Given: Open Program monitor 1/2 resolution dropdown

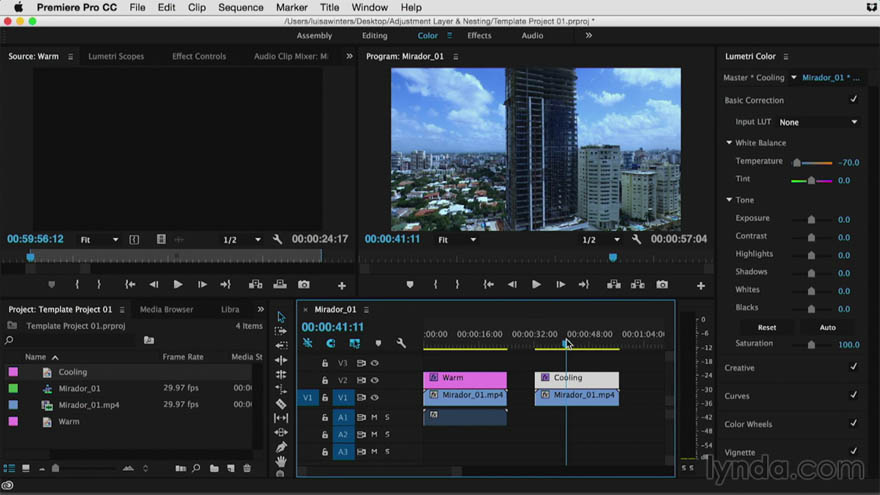Looking at the screenshot, I should pos(601,240).
